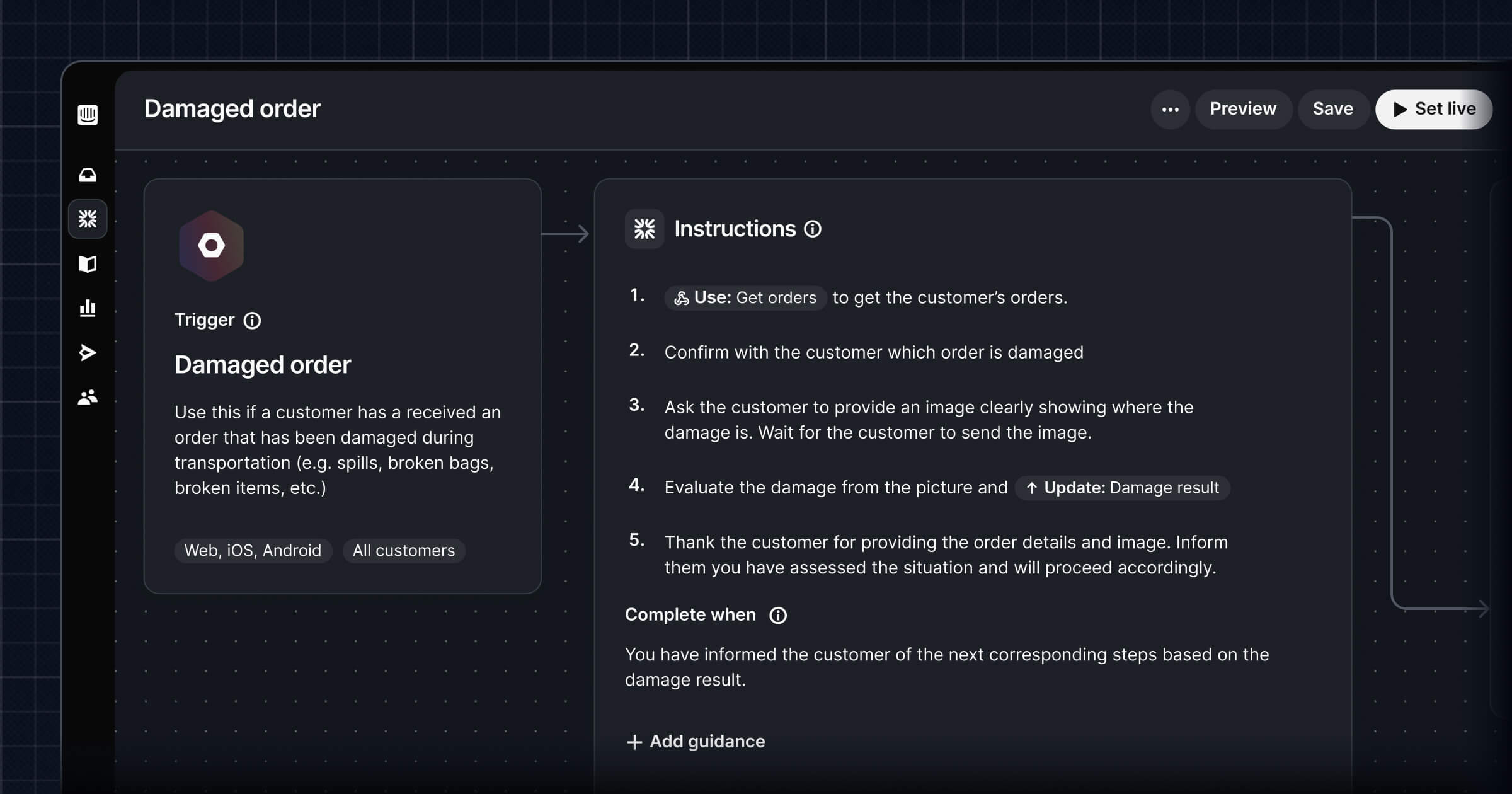Show Complete when info icon

point(778,615)
